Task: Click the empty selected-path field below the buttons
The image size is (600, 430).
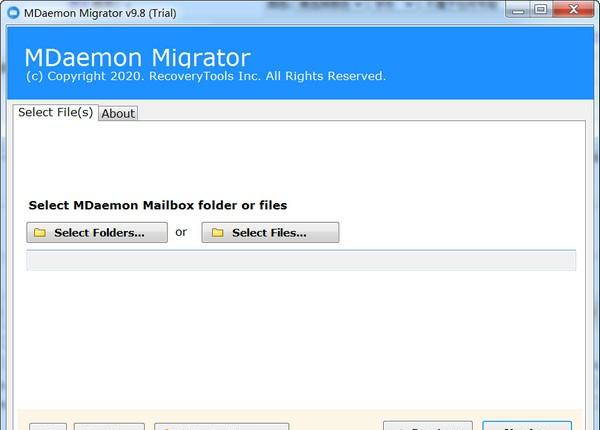Action: (301, 261)
